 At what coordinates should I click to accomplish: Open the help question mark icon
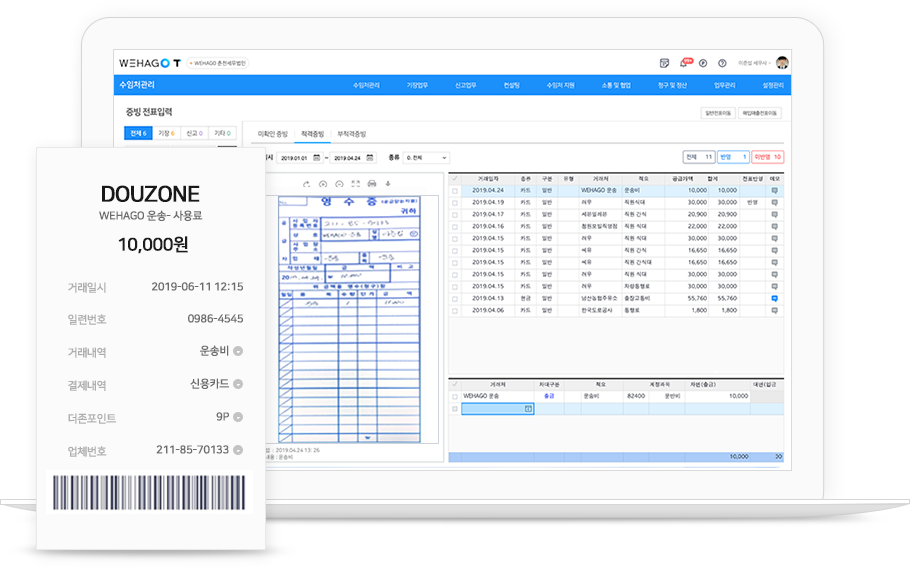point(722,63)
